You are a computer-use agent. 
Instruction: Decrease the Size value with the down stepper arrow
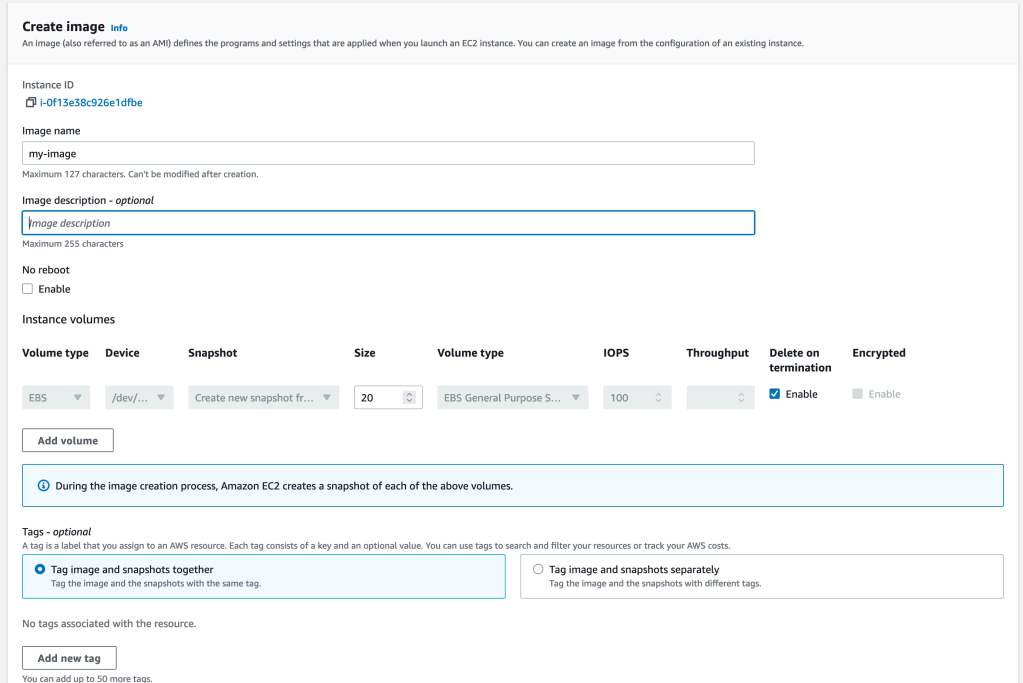point(410,400)
